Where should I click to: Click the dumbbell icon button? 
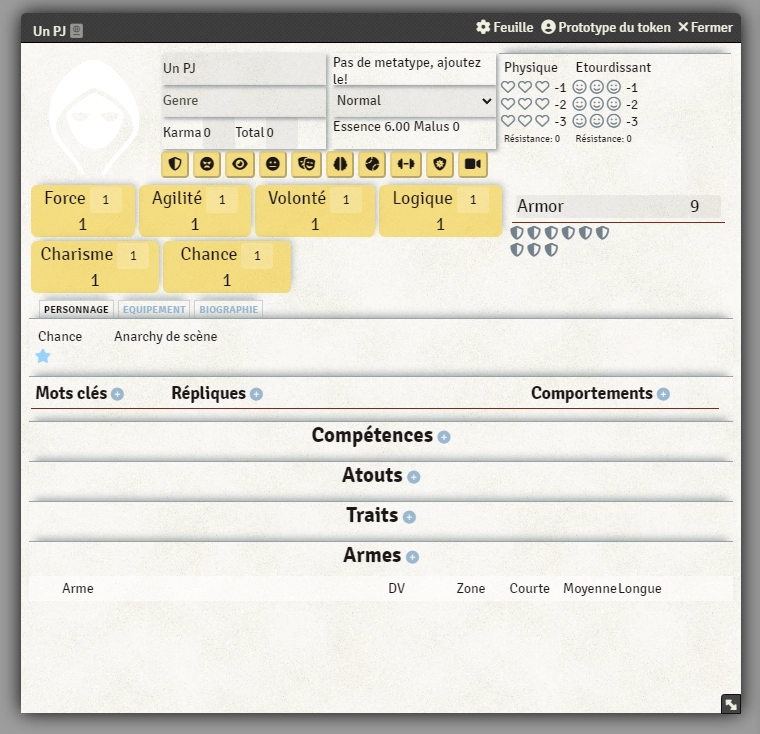pos(406,164)
